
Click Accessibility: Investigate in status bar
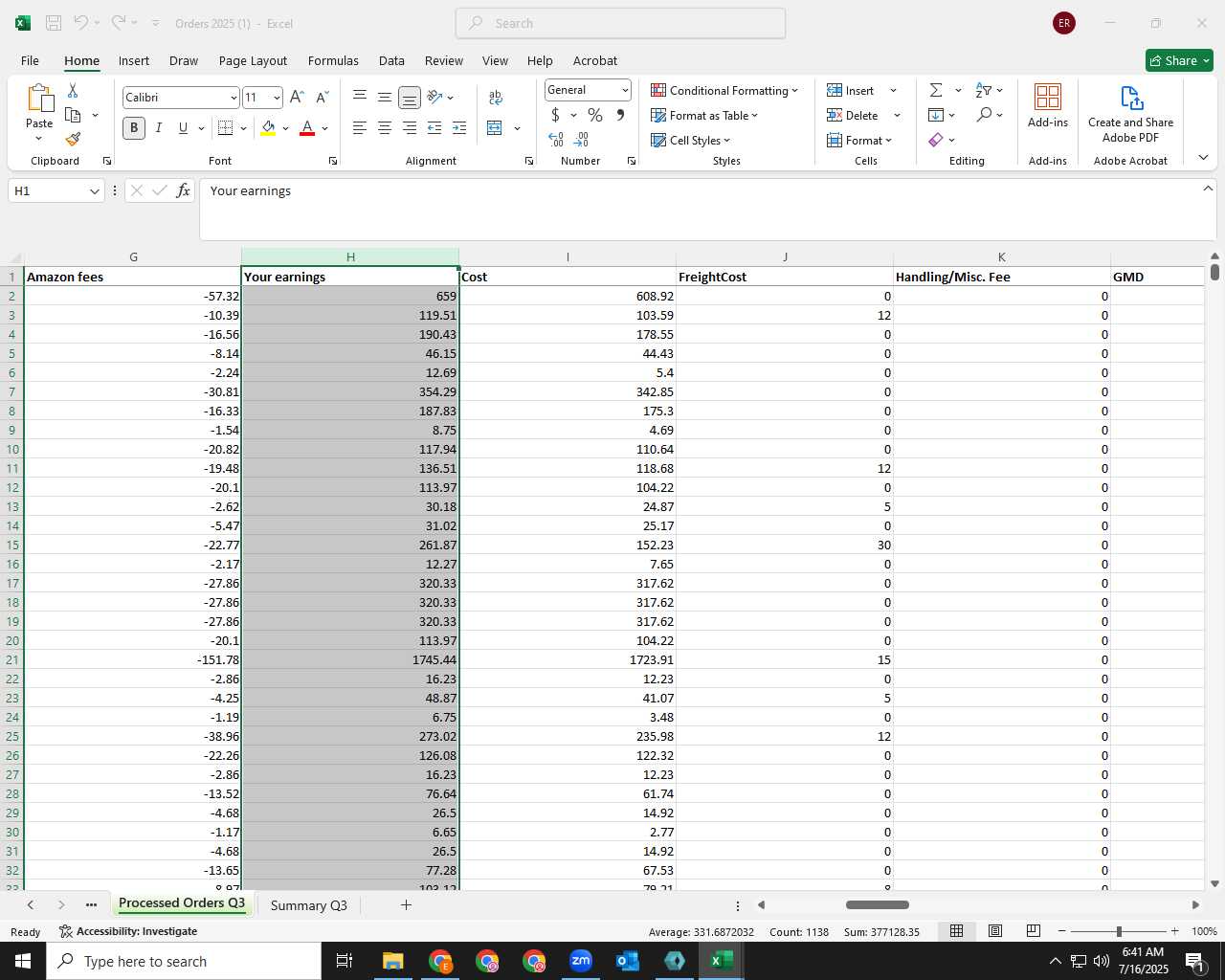coord(128,931)
